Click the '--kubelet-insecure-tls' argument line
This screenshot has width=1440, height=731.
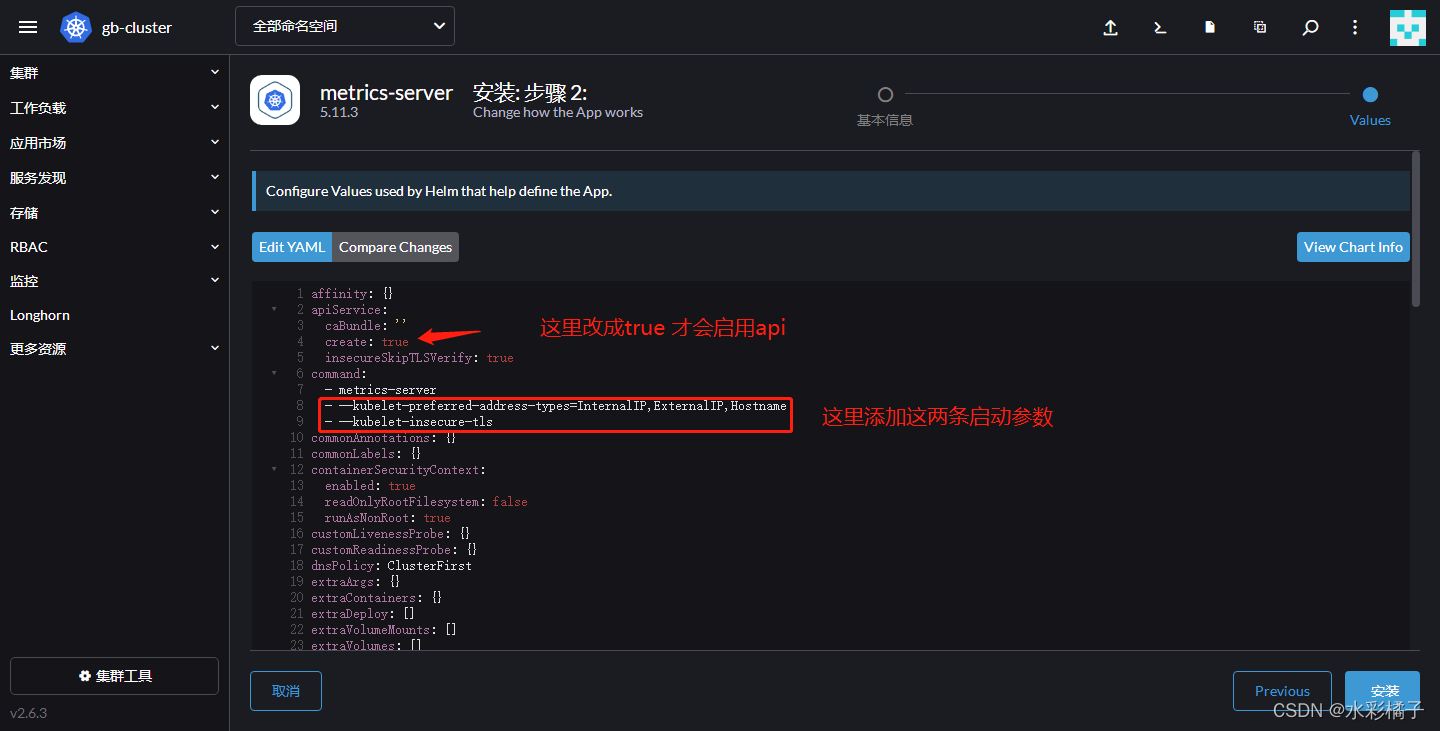pos(409,422)
